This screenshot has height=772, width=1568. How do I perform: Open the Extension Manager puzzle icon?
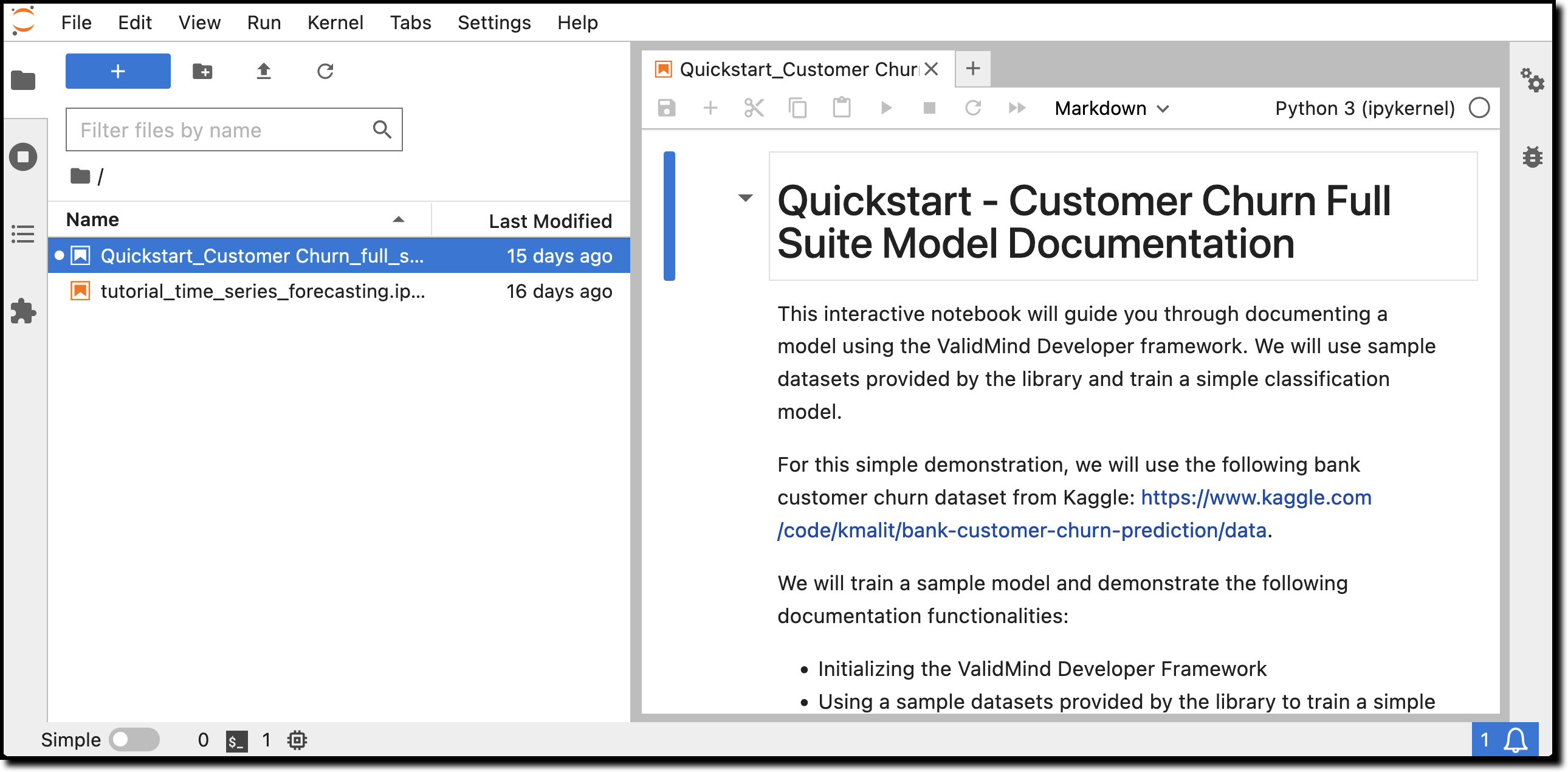tap(23, 311)
